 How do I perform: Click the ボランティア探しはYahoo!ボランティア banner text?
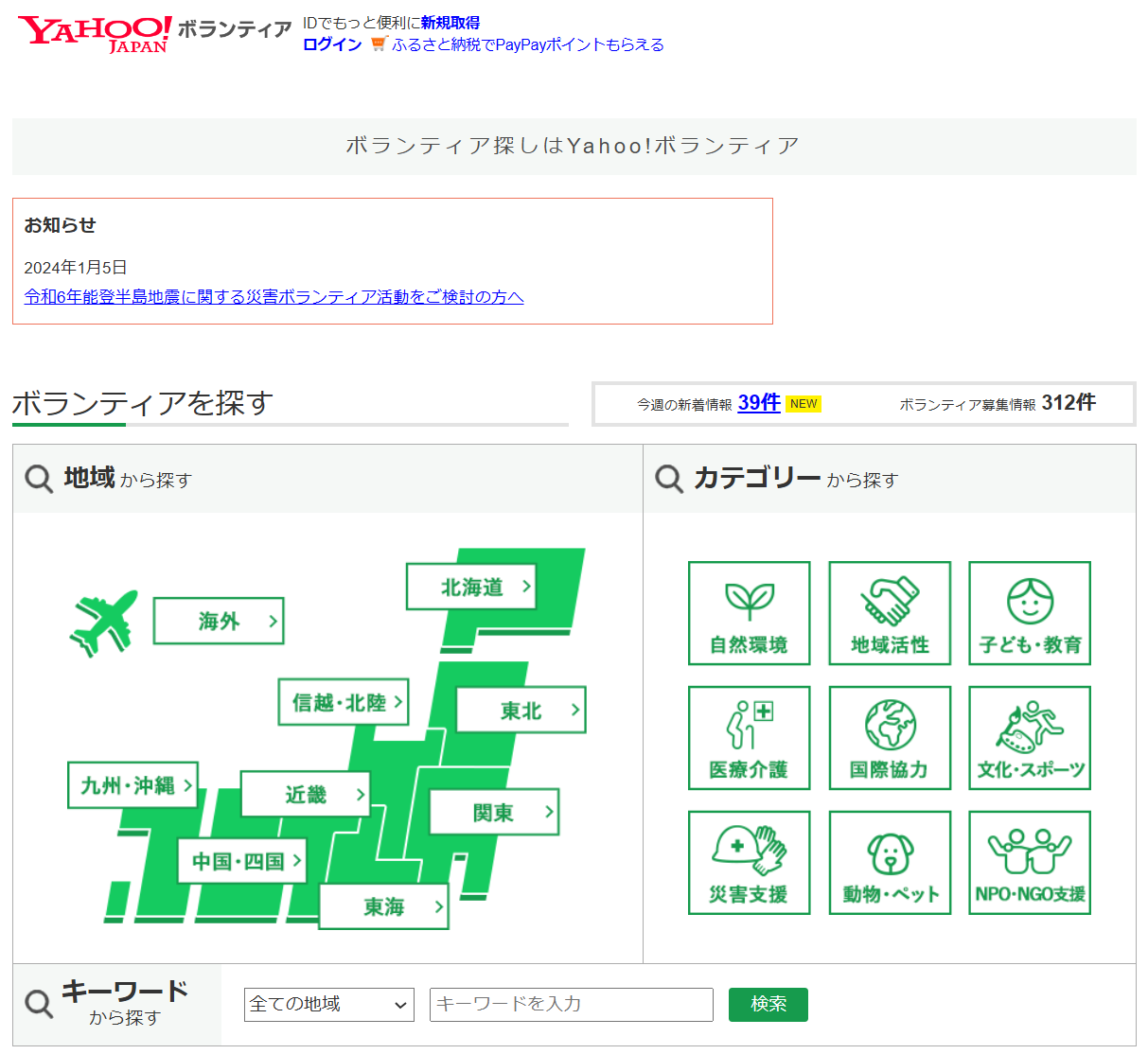[573, 146]
